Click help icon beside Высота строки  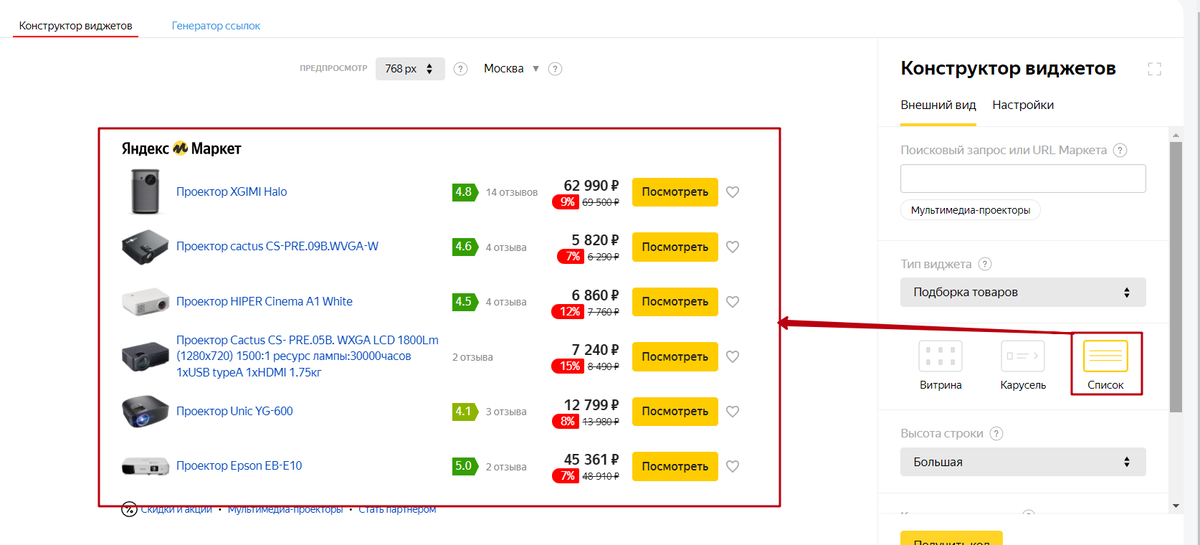[997, 434]
